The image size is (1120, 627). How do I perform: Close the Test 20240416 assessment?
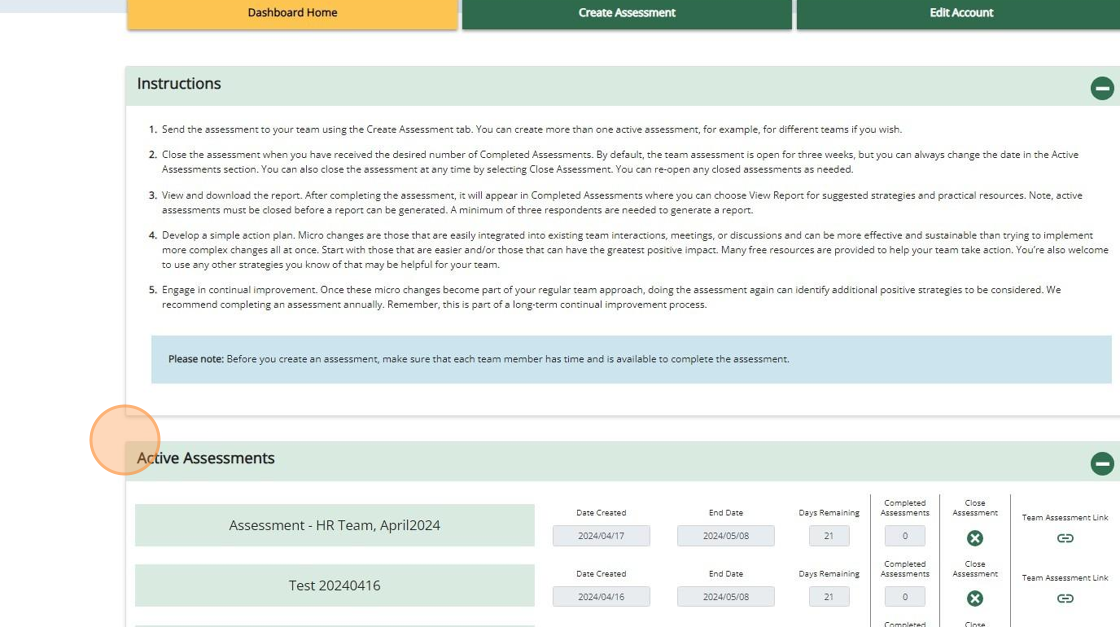tap(975, 598)
